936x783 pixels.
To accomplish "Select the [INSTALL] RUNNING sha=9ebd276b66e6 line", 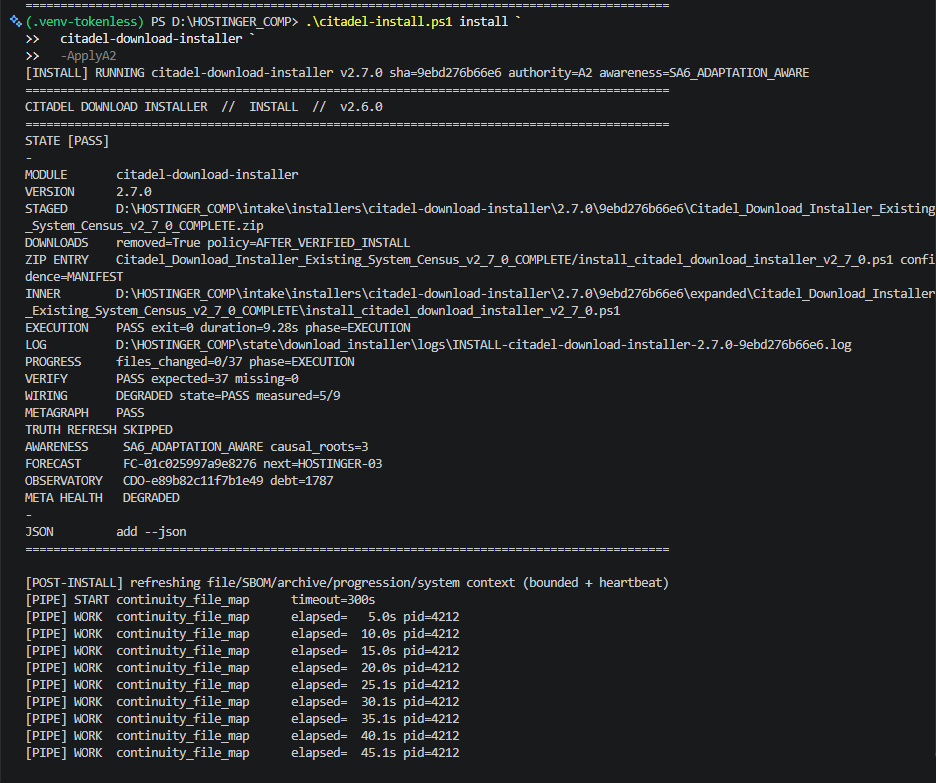I will [417, 73].
